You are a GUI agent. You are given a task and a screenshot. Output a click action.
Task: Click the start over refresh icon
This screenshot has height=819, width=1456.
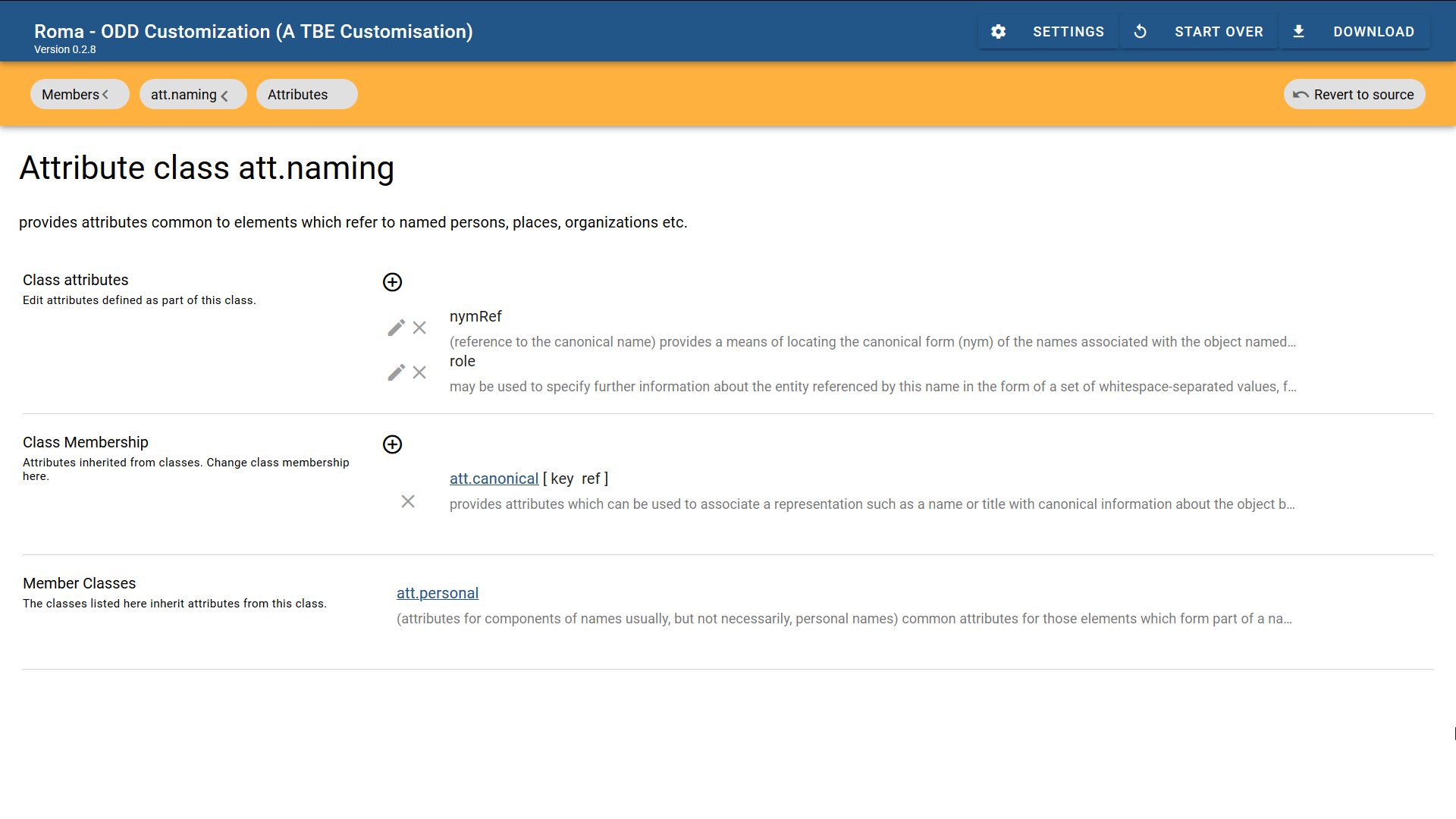[x=1140, y=32]
